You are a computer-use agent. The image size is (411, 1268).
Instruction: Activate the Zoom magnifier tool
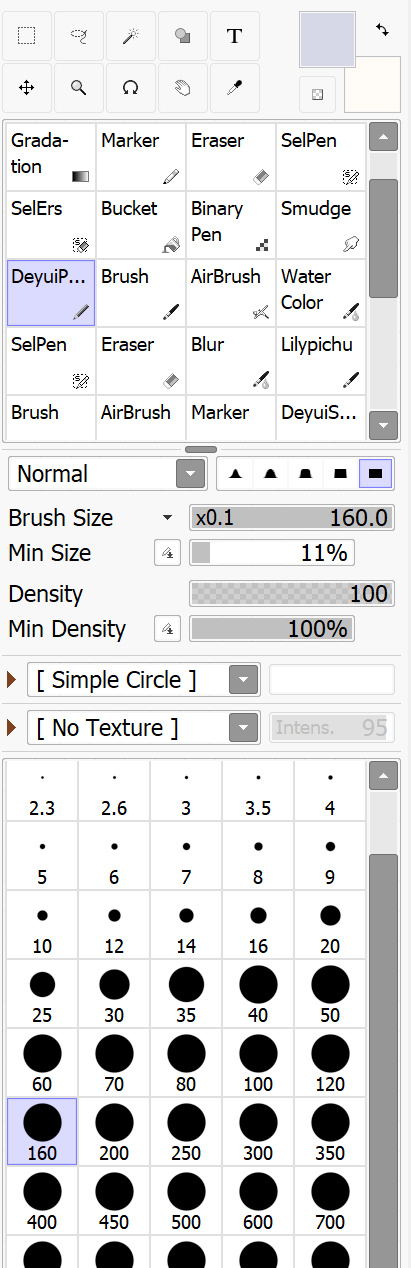pyautogui.click(x=79, y=88)
